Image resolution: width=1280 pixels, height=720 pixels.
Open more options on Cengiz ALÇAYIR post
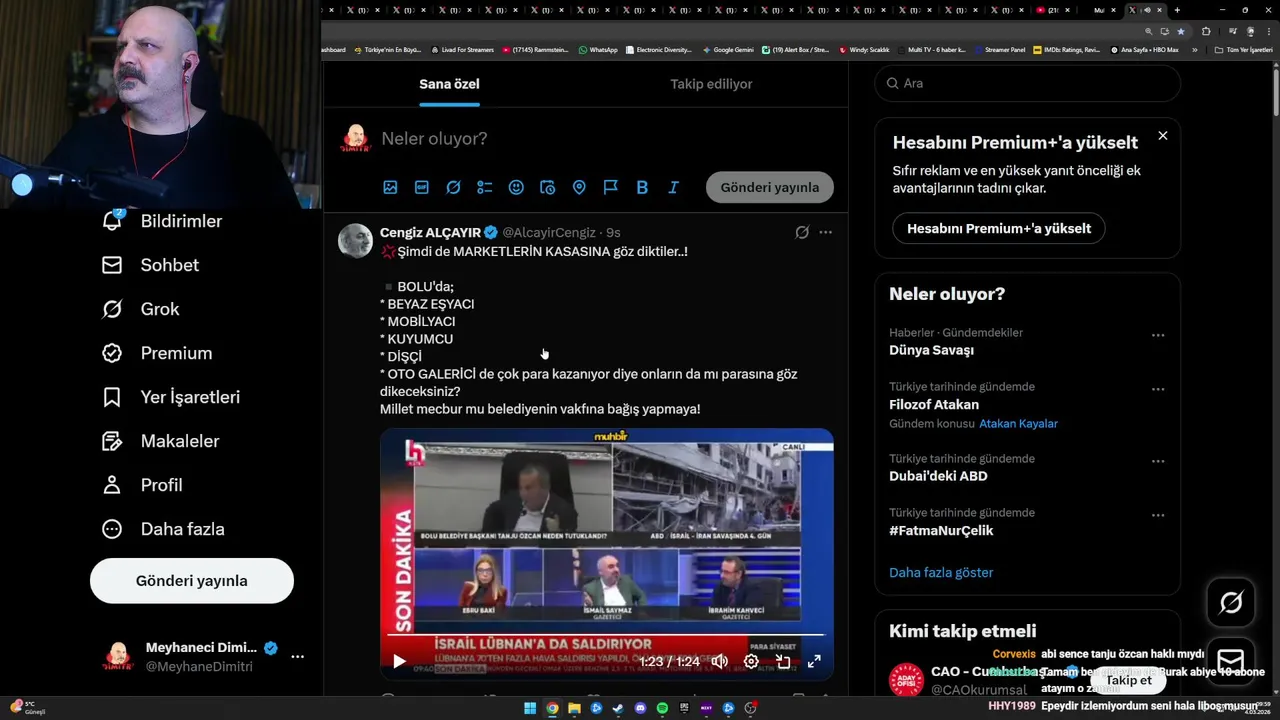825,232
